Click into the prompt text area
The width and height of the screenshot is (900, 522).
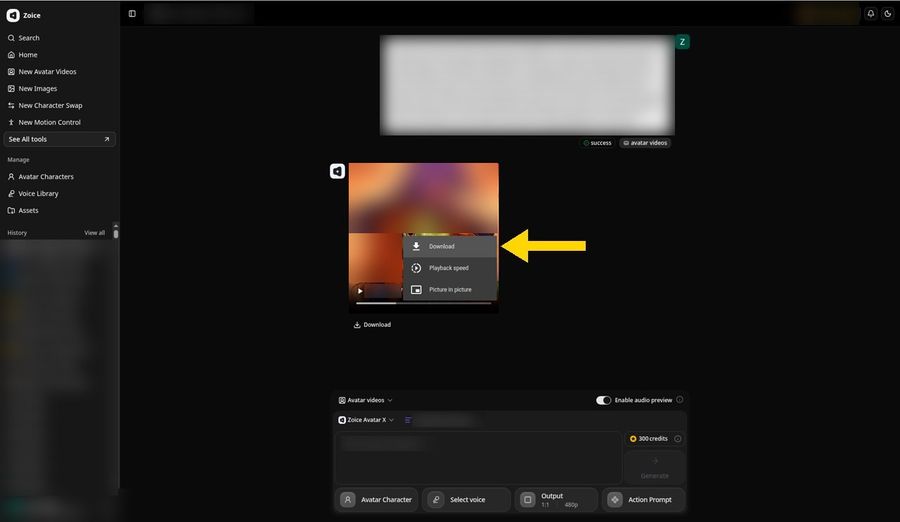pyautogui.click(x=479, y=458)
